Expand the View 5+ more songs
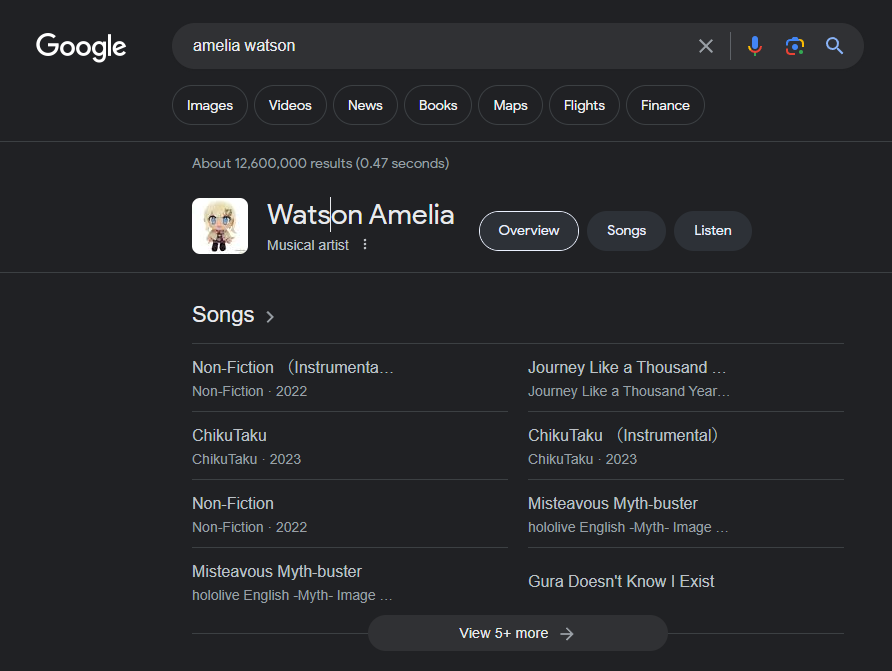Viewport: 892px width, 671px height. point(517,633)
